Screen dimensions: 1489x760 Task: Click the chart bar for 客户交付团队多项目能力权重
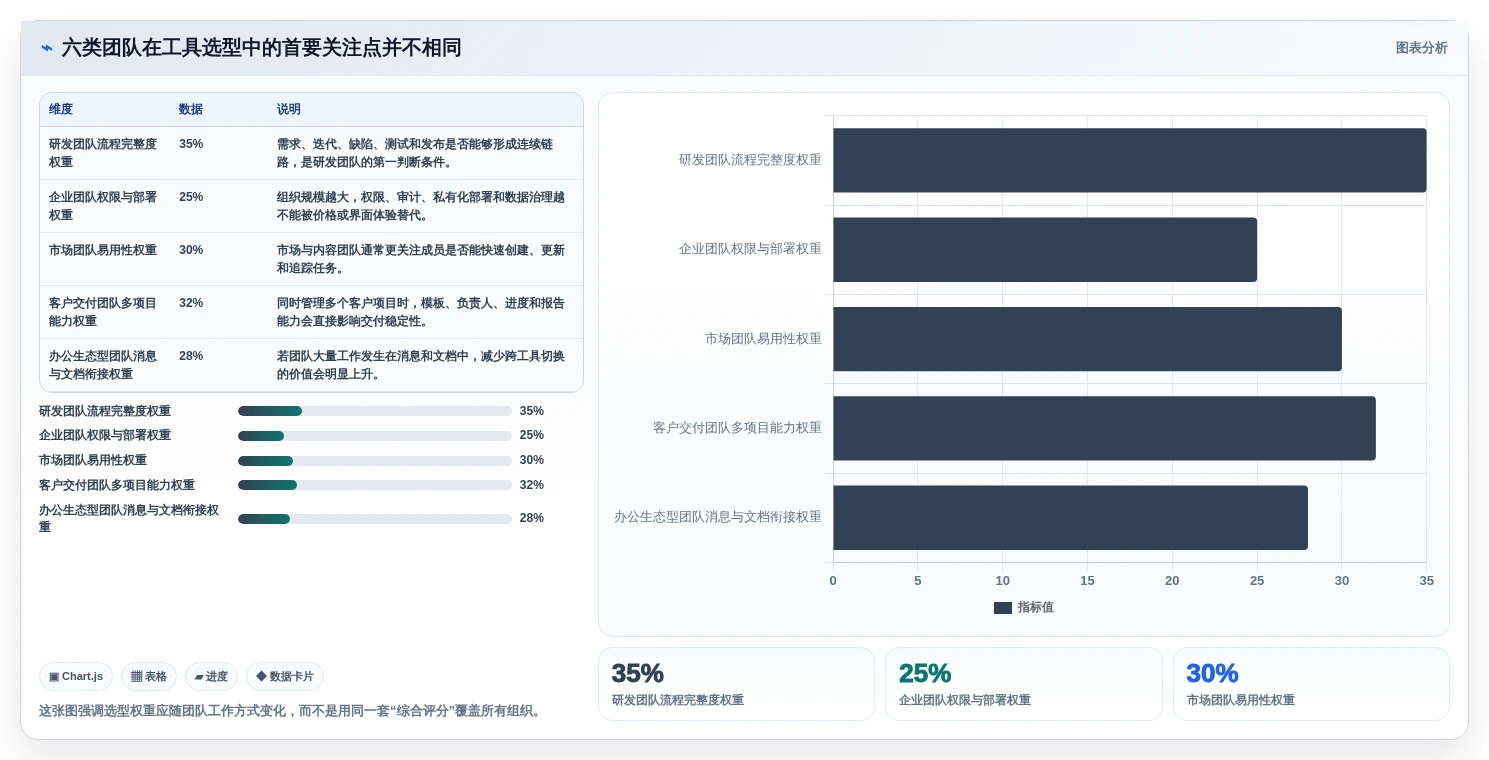1104,428
